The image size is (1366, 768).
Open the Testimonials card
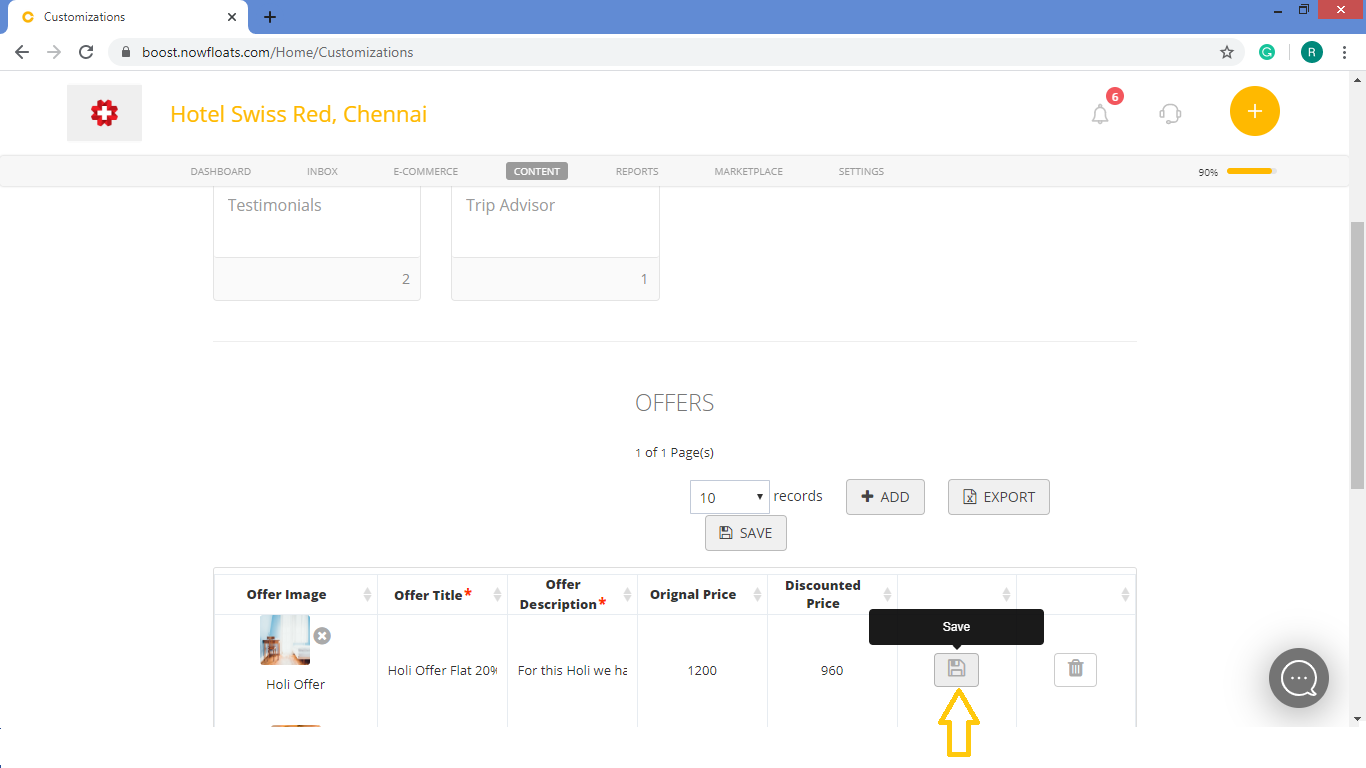[317, 243]
